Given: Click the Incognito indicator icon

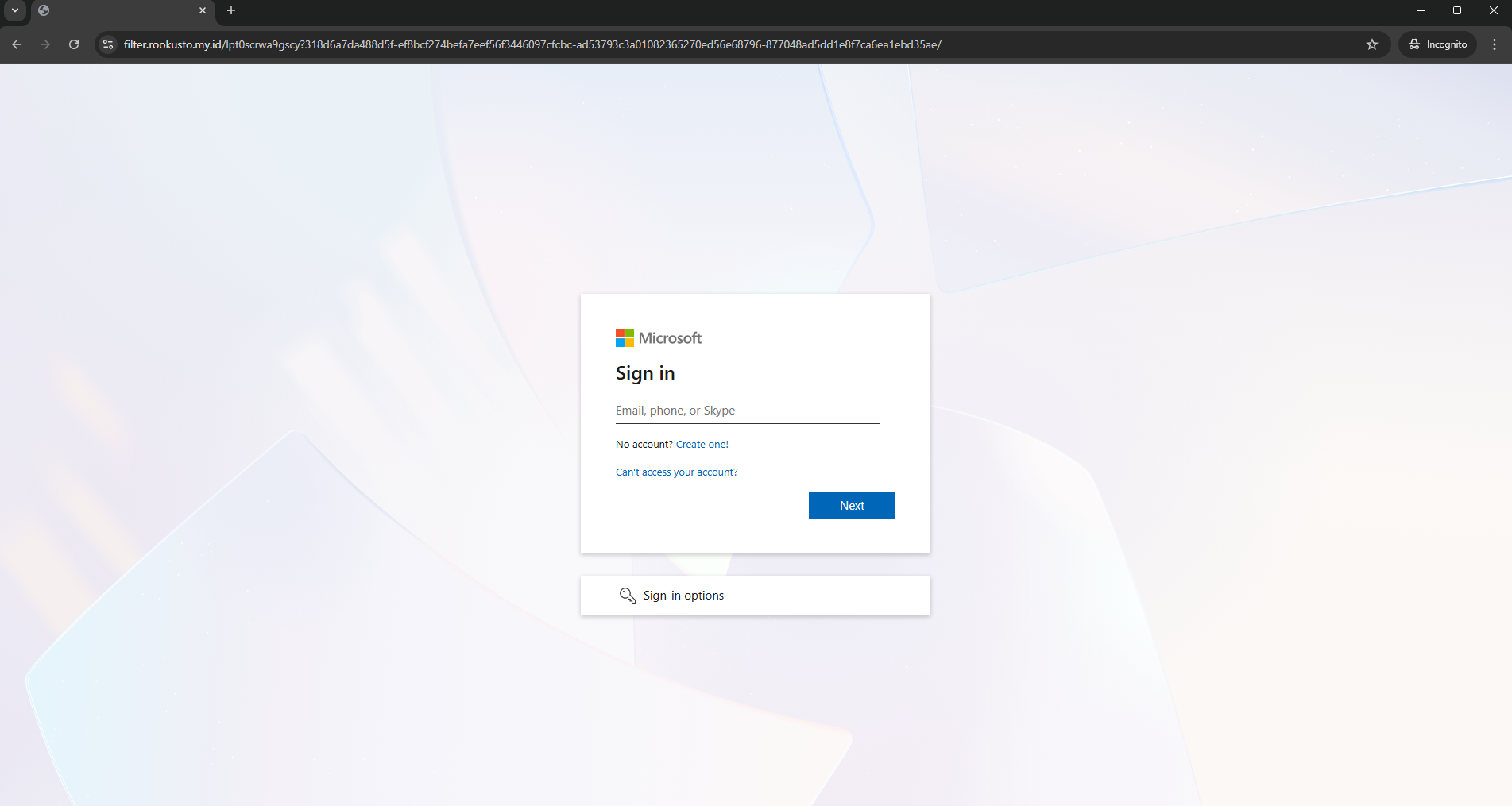Looking at the screenshot, I should tap(1414, 44).
